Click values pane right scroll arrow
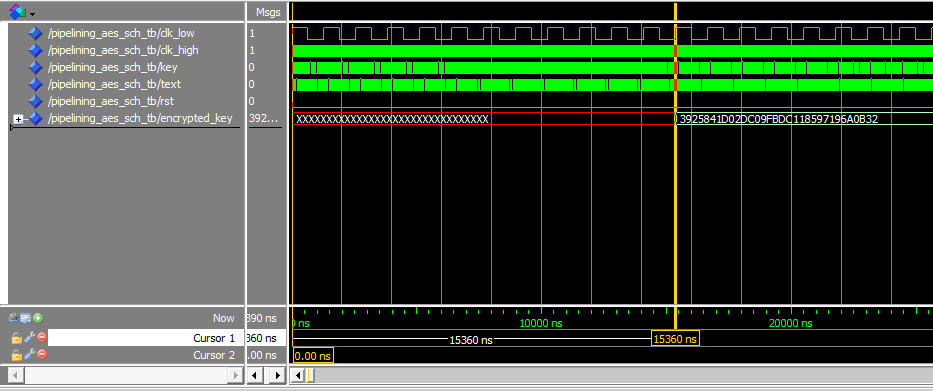933x391 pixels. [277, 376]
